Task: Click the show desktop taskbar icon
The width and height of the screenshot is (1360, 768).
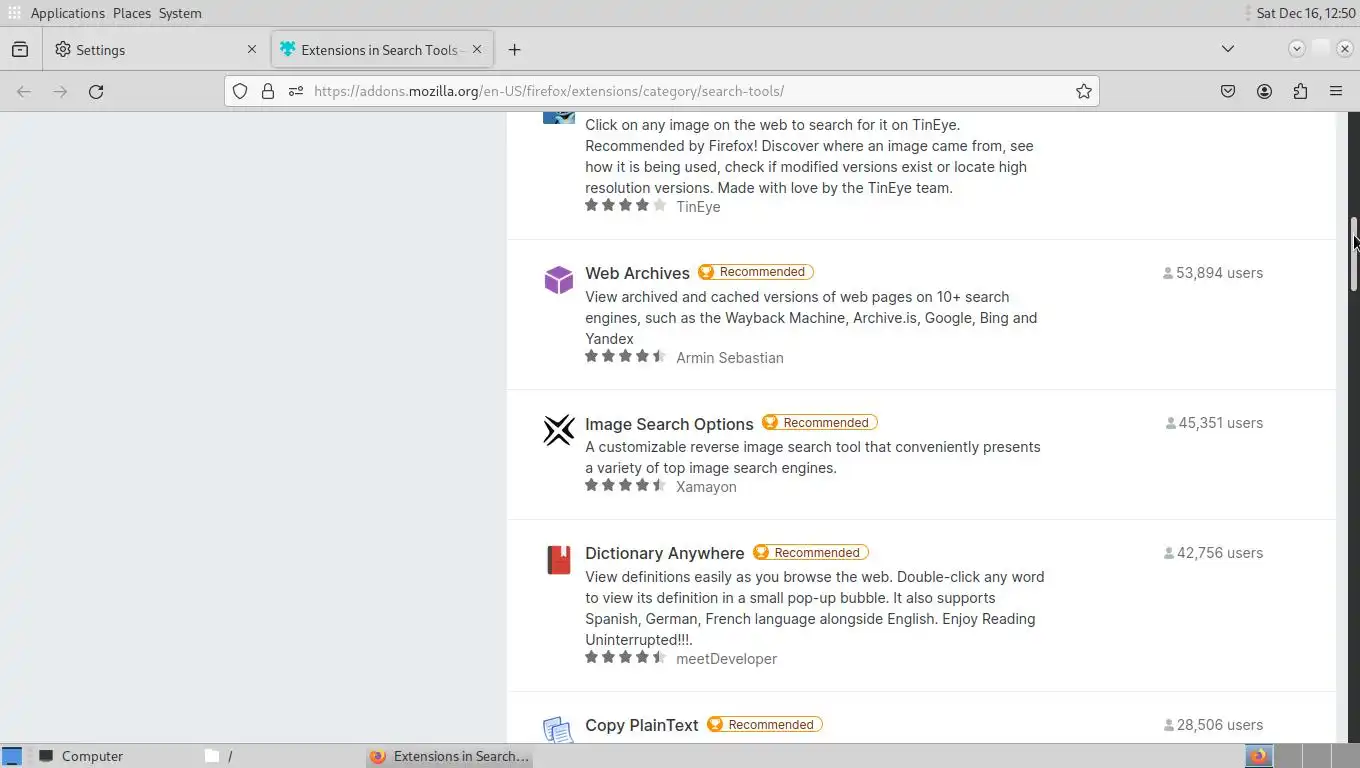Action: [11, 756]
